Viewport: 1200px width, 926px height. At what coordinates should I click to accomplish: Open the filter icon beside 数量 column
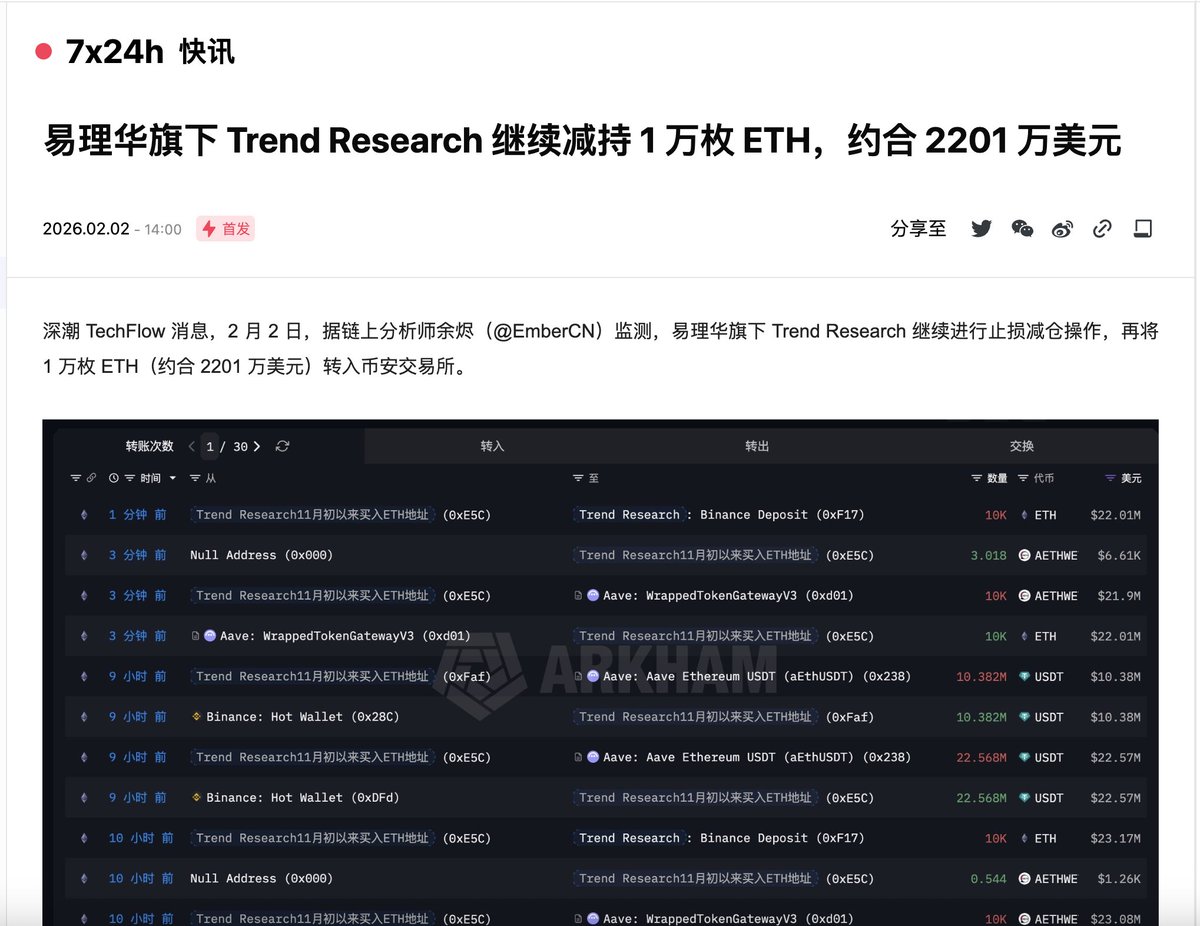click(x=977, y=479)
